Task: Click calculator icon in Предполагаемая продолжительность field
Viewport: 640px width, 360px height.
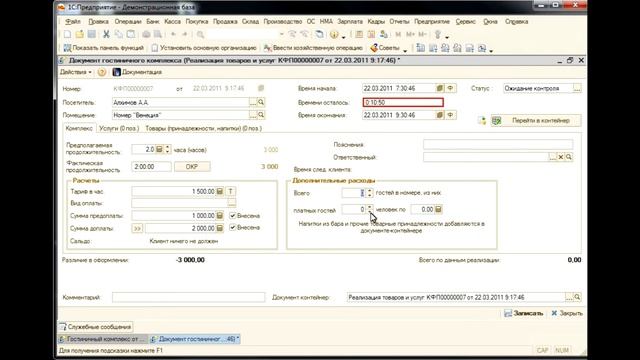Action: [x=159, y=149]
